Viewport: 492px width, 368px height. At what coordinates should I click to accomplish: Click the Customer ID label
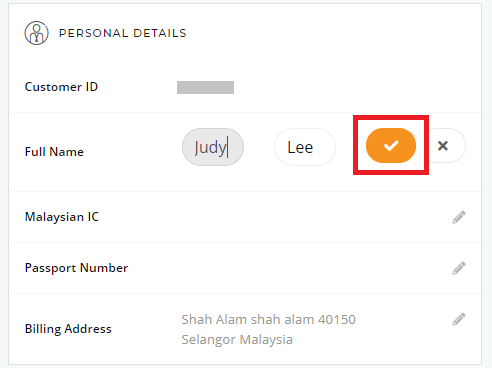[61, 87]
